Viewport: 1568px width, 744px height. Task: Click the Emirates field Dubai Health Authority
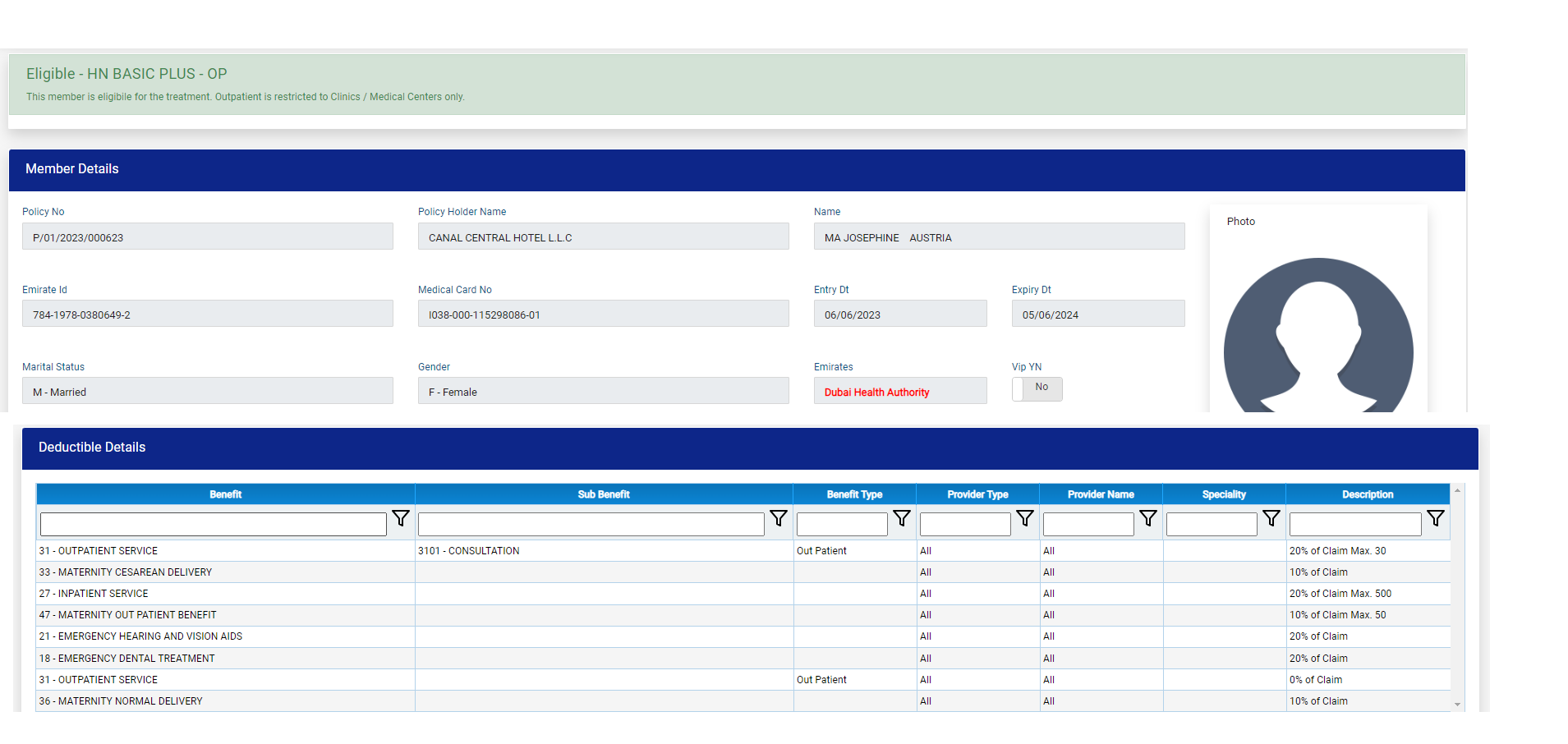point(899,392)
